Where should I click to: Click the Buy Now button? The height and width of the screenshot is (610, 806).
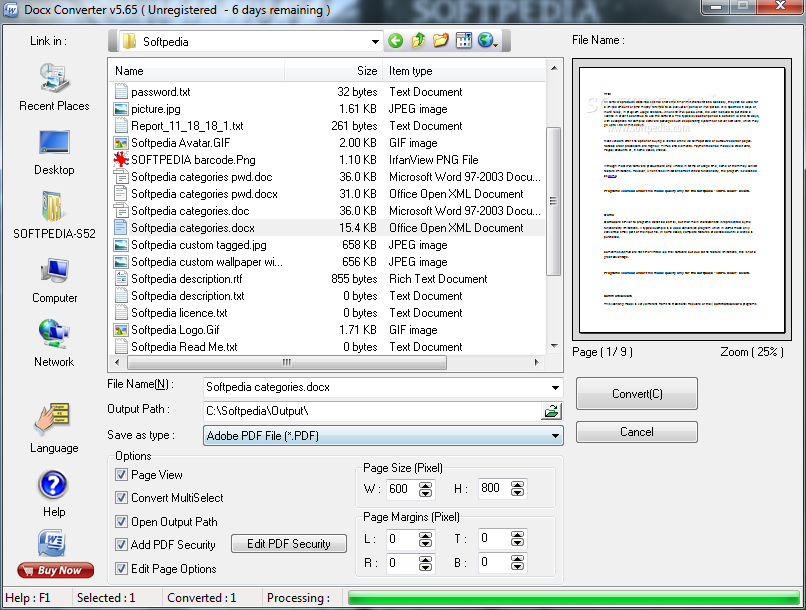56,570
